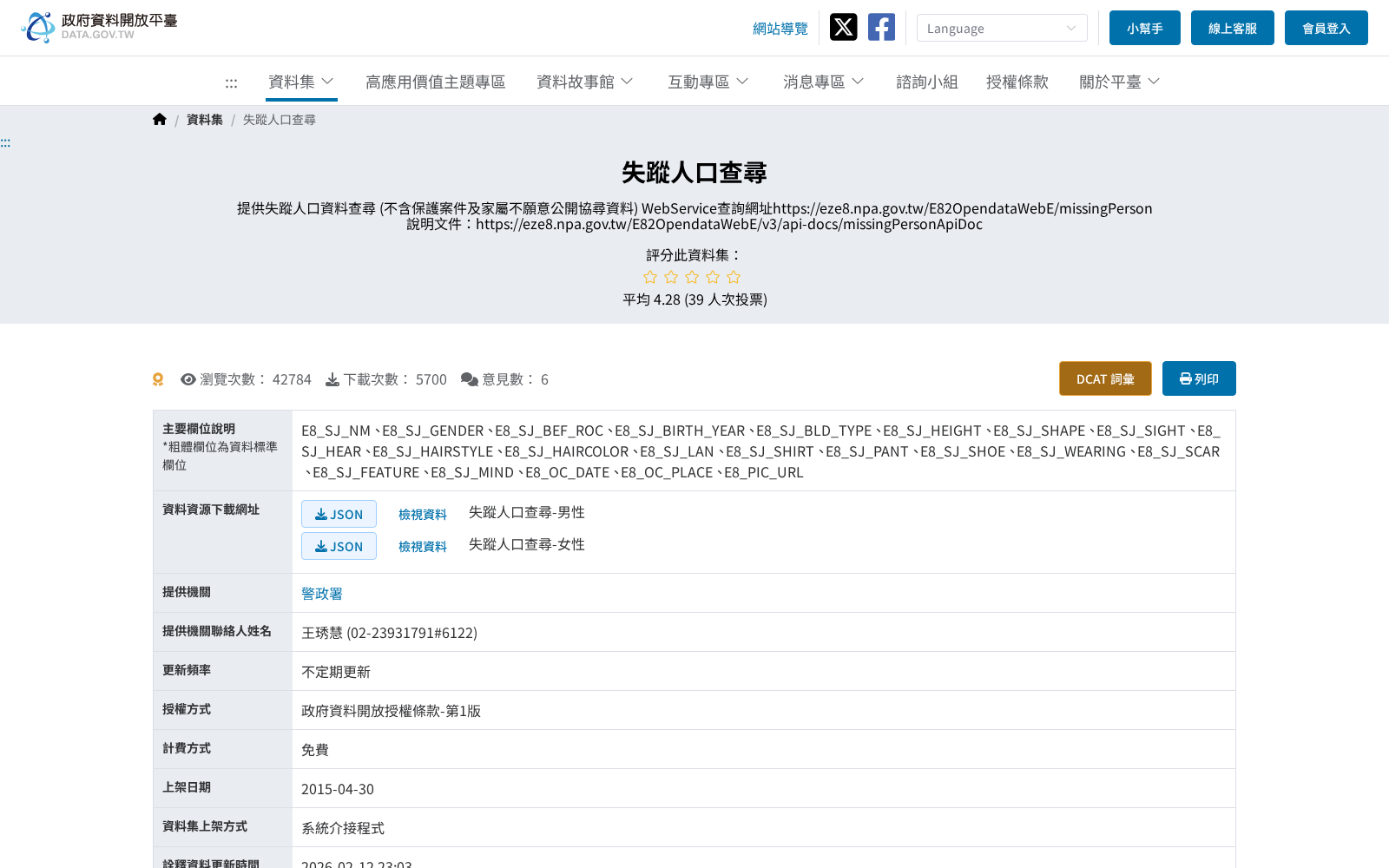Screen dimensions: 1389x868
Task: Click the view count 42784
Action: point(292,379)
